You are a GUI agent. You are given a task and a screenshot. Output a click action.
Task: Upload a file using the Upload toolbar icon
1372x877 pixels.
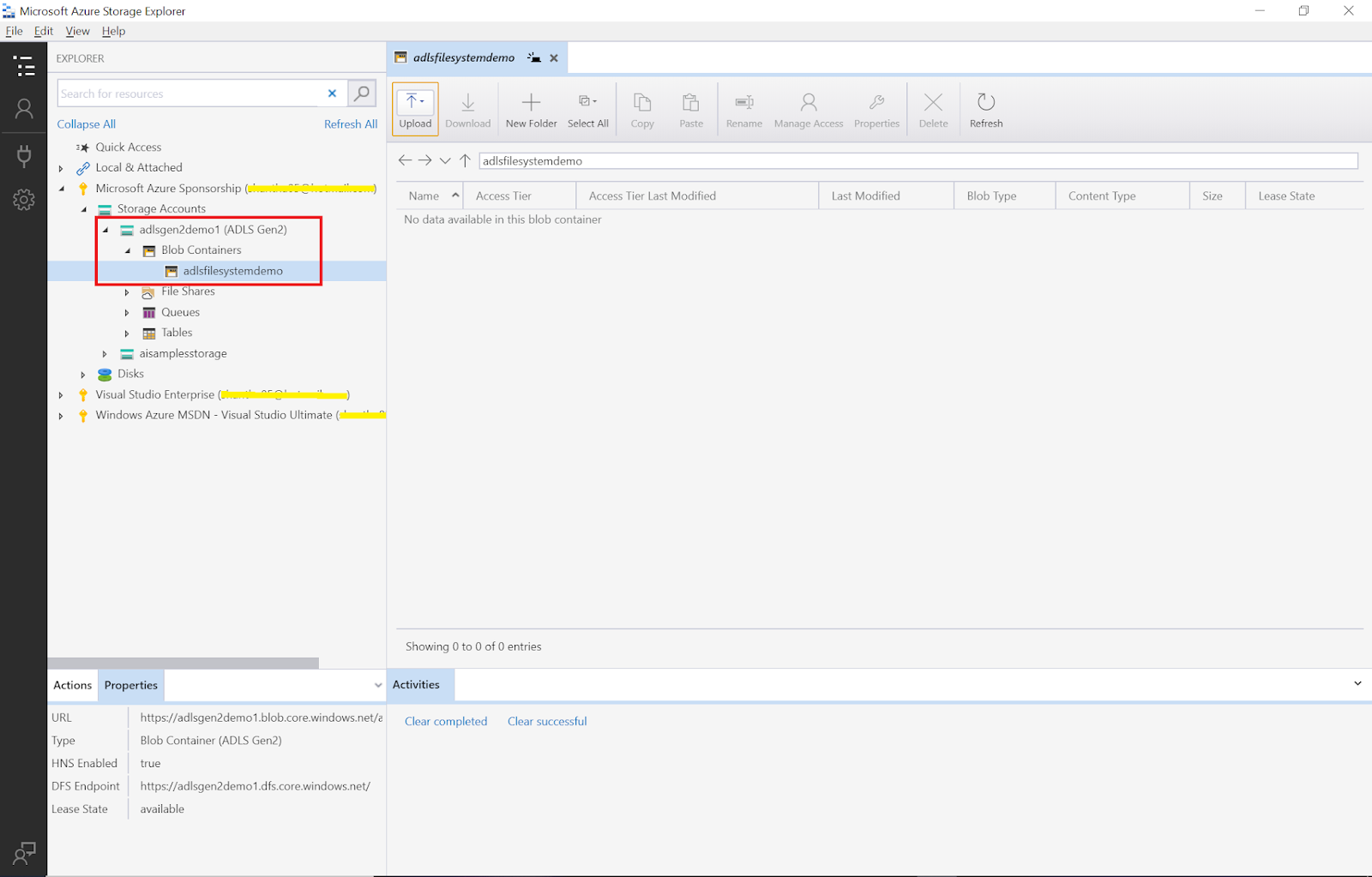[x=414, y=107]
